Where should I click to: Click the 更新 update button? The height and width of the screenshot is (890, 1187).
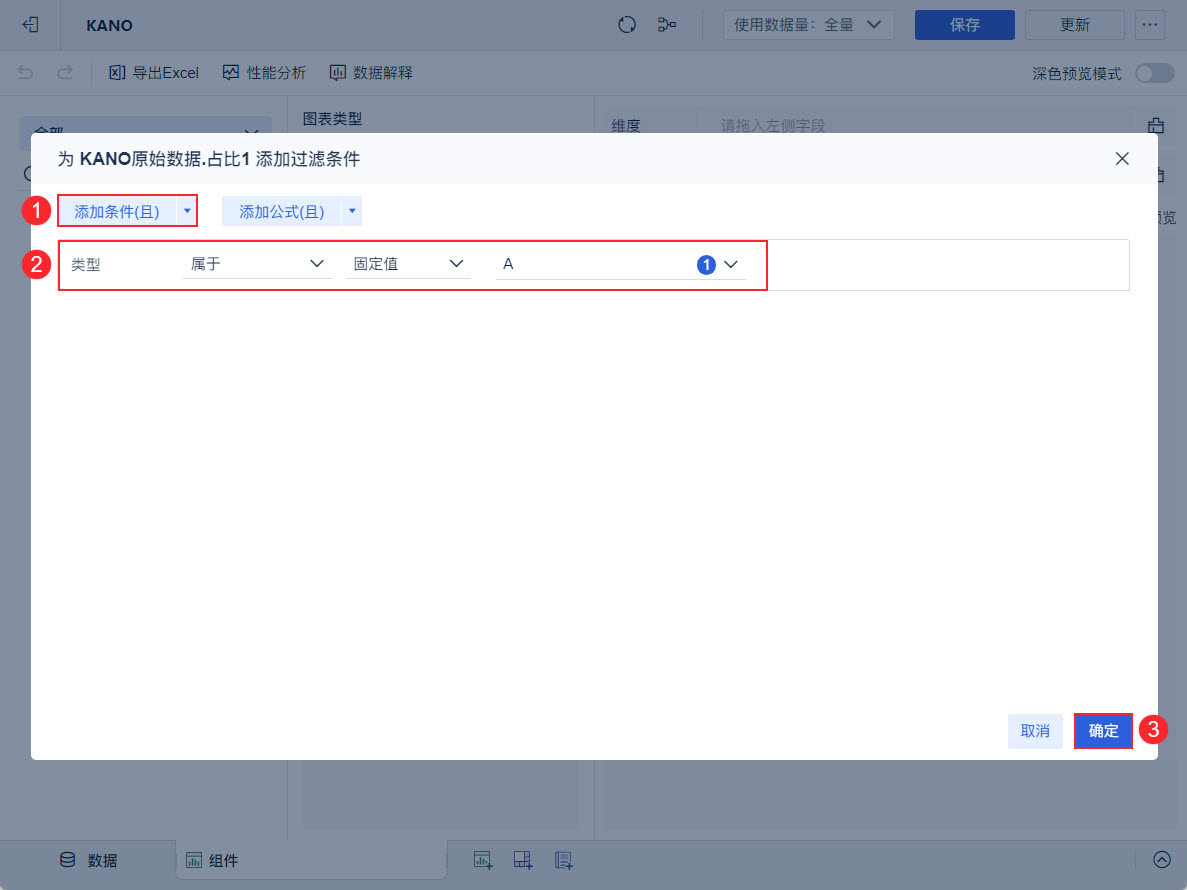coord(1074,25)
